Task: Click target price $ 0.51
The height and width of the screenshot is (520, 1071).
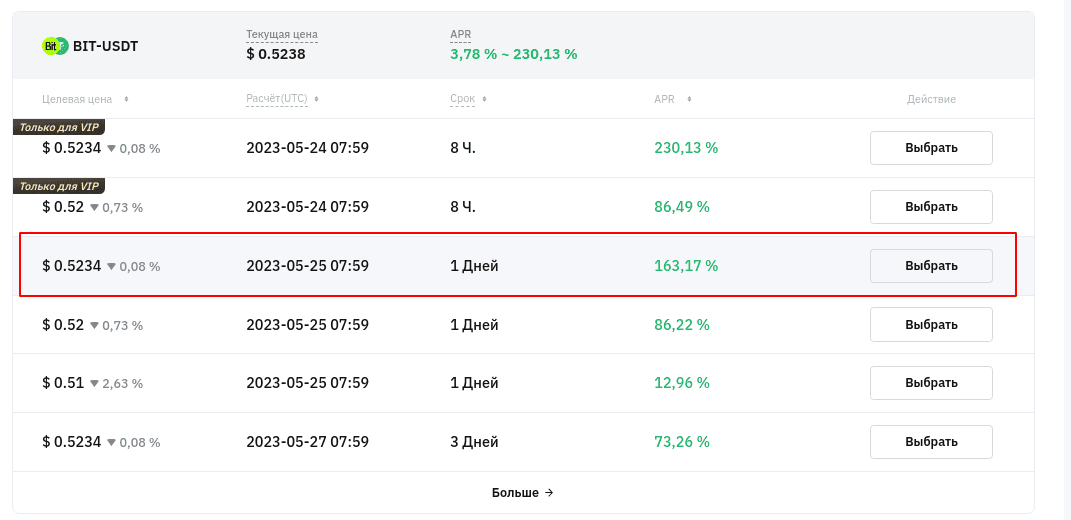Action: click(63, 383)
